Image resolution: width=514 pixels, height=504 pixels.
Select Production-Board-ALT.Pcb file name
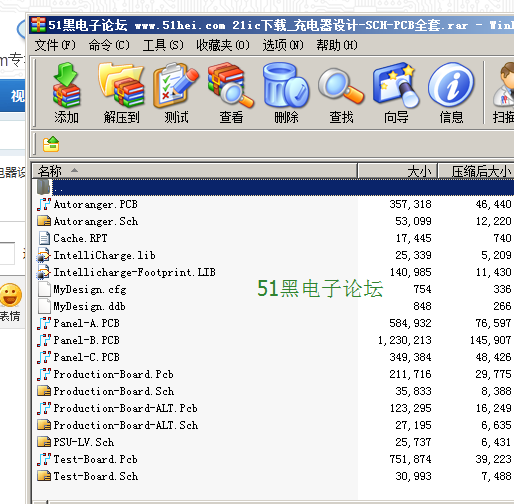point(126,408)
